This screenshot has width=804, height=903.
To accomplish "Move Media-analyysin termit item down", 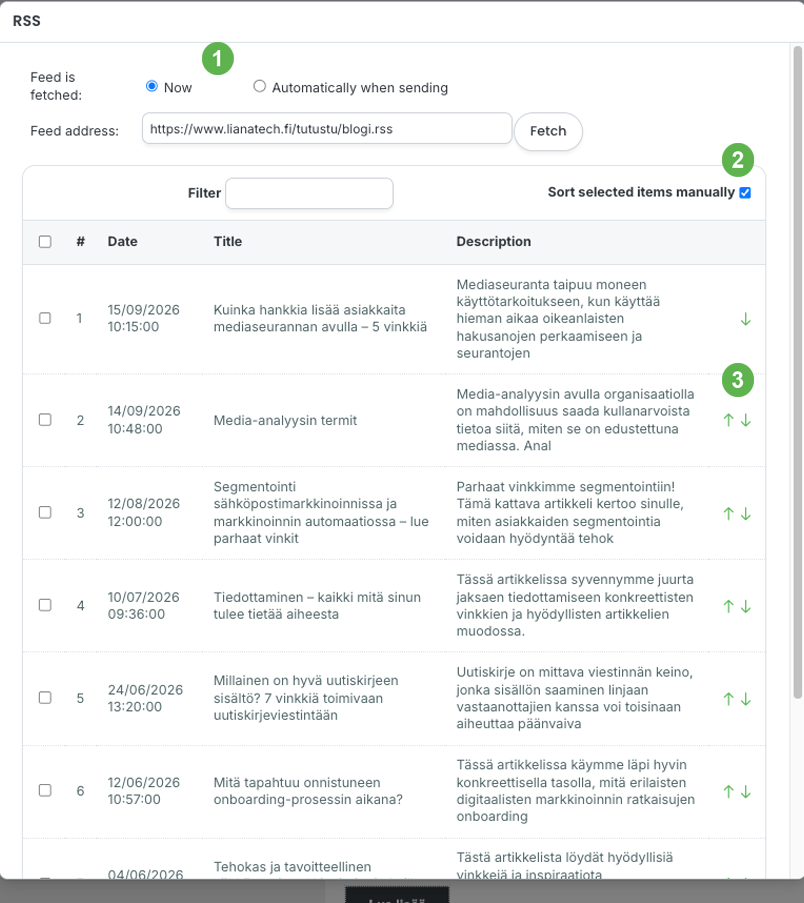I will pos(745,420).
